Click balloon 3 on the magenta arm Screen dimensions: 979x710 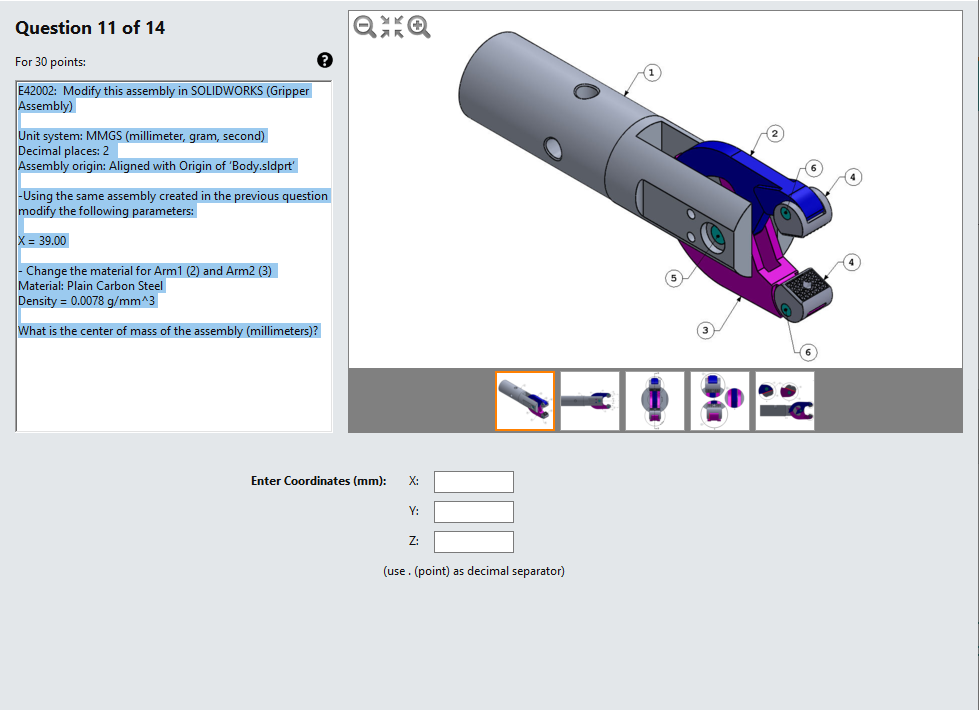(706, 330)
